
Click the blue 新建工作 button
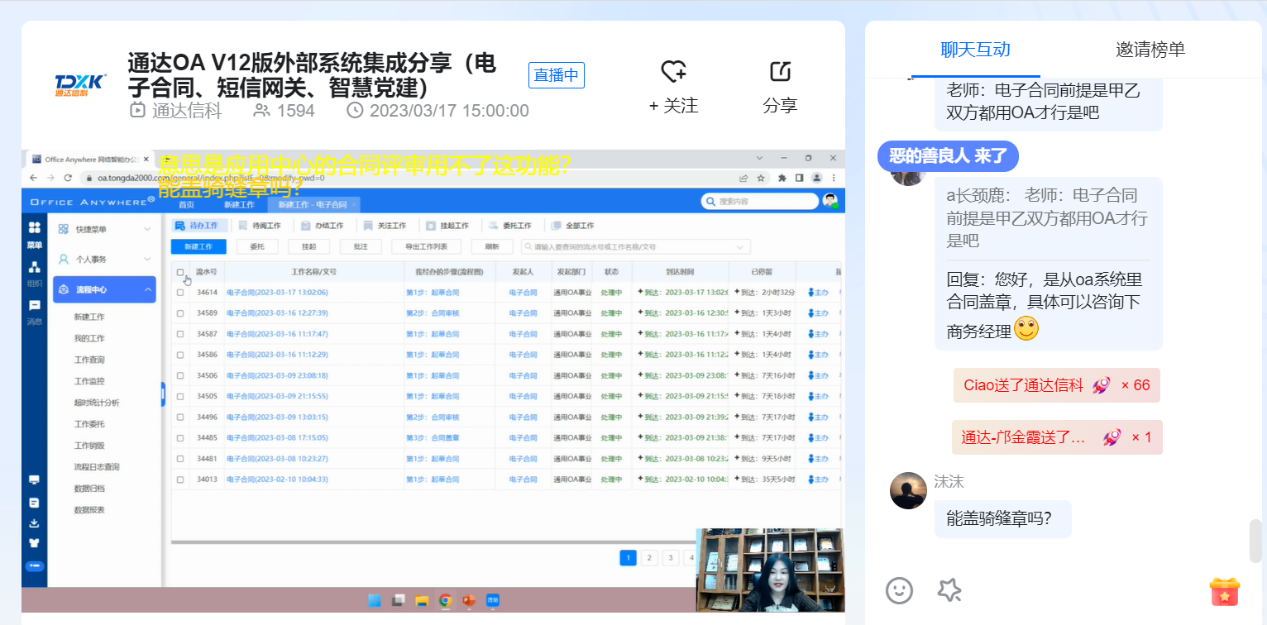(198, 246)
